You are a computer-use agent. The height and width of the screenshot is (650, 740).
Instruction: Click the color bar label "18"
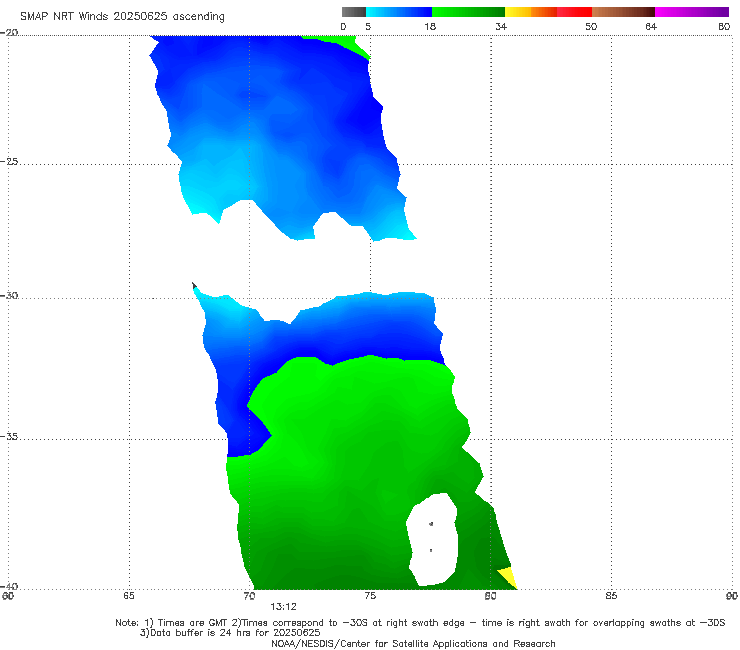pos(430,26)
